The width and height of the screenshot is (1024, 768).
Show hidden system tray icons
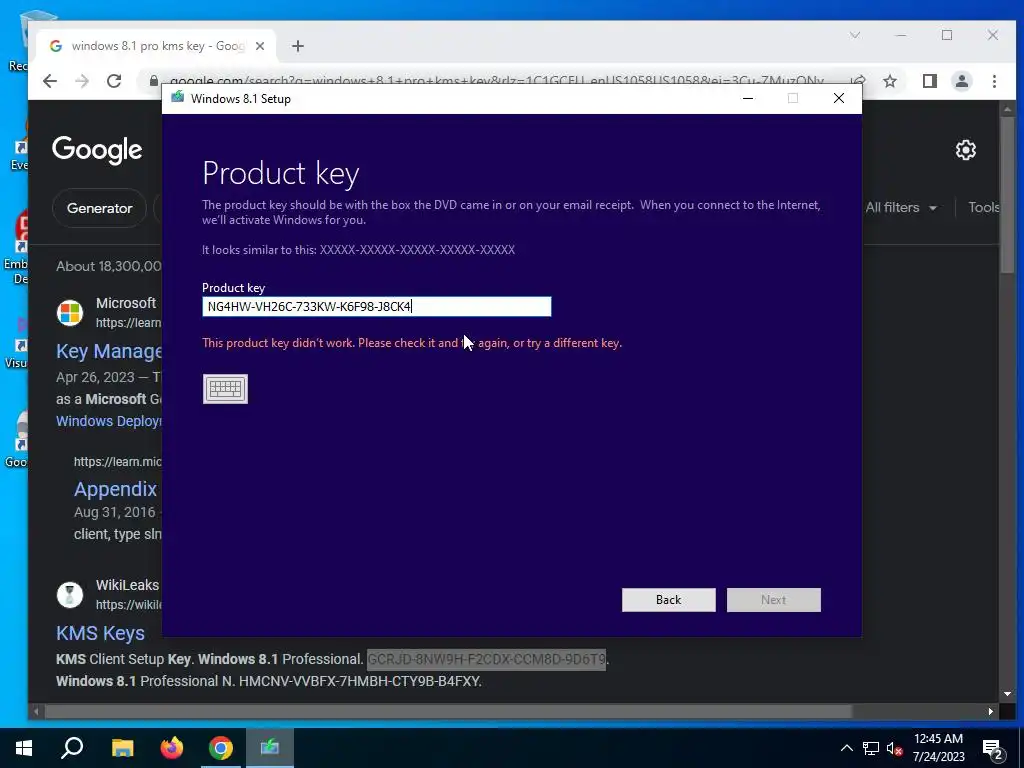(846, 748)
